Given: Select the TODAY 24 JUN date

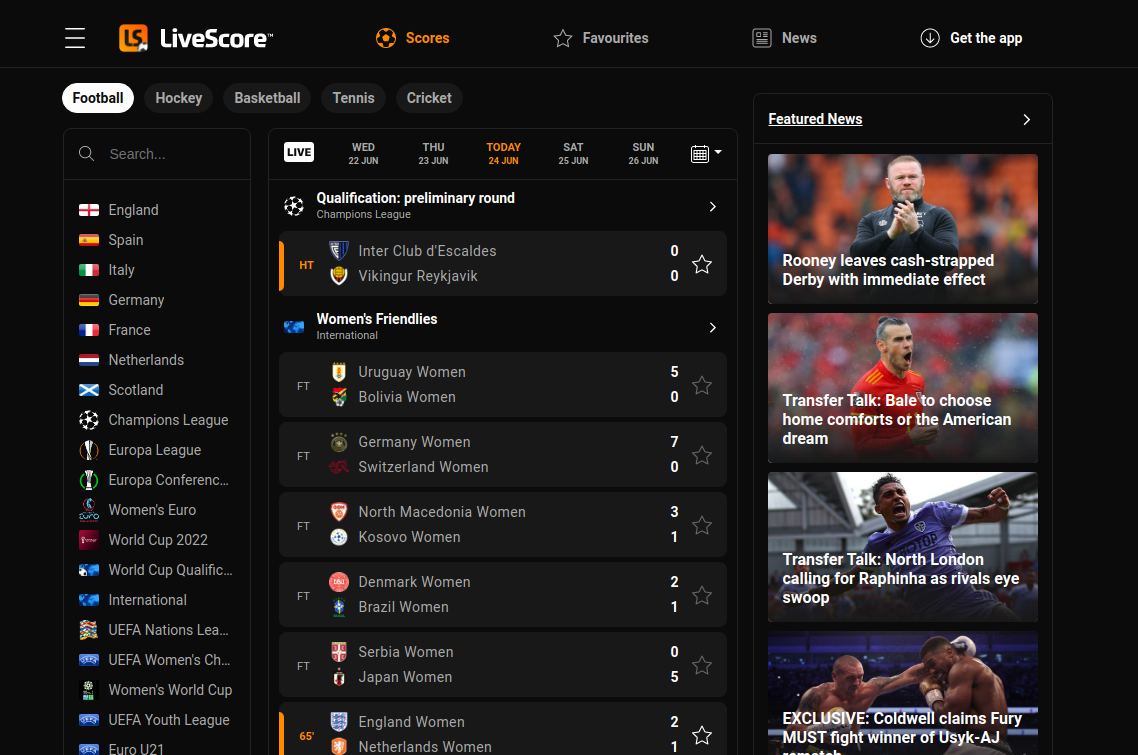Looking at the screenshot, I should click(x=503, y=153).
